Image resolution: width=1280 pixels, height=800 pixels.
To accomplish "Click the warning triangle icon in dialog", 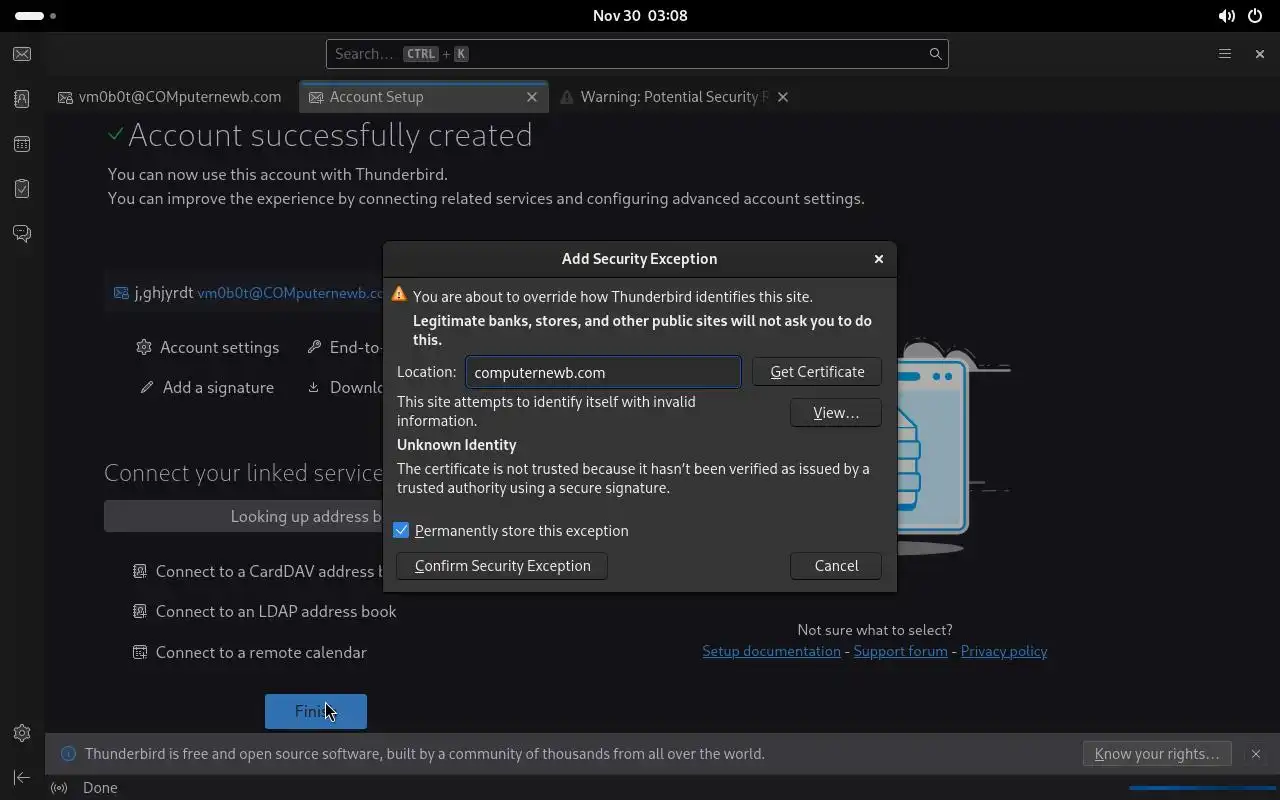I will click(399, 294).
